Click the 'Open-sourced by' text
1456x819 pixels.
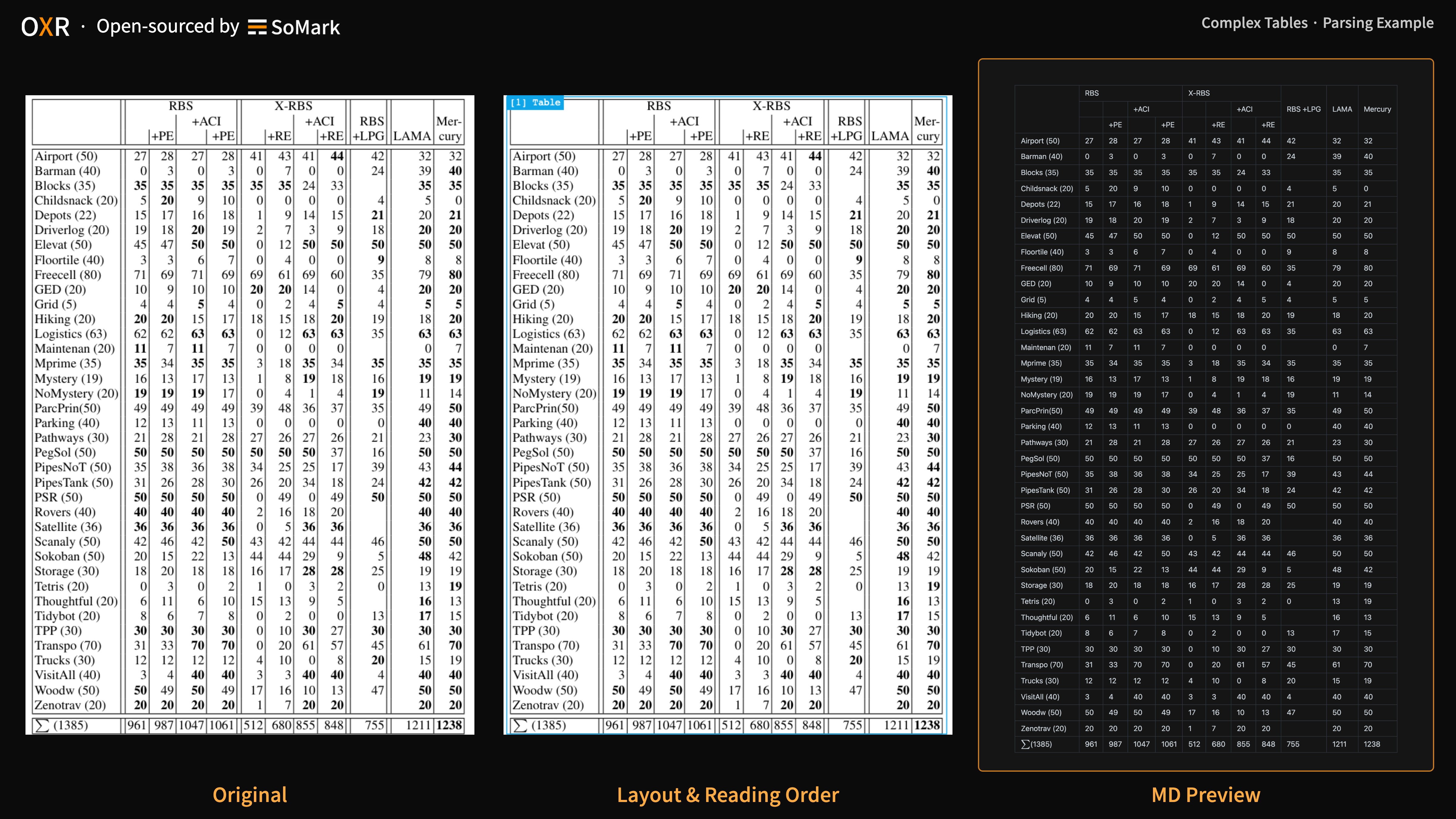(168, 26)
